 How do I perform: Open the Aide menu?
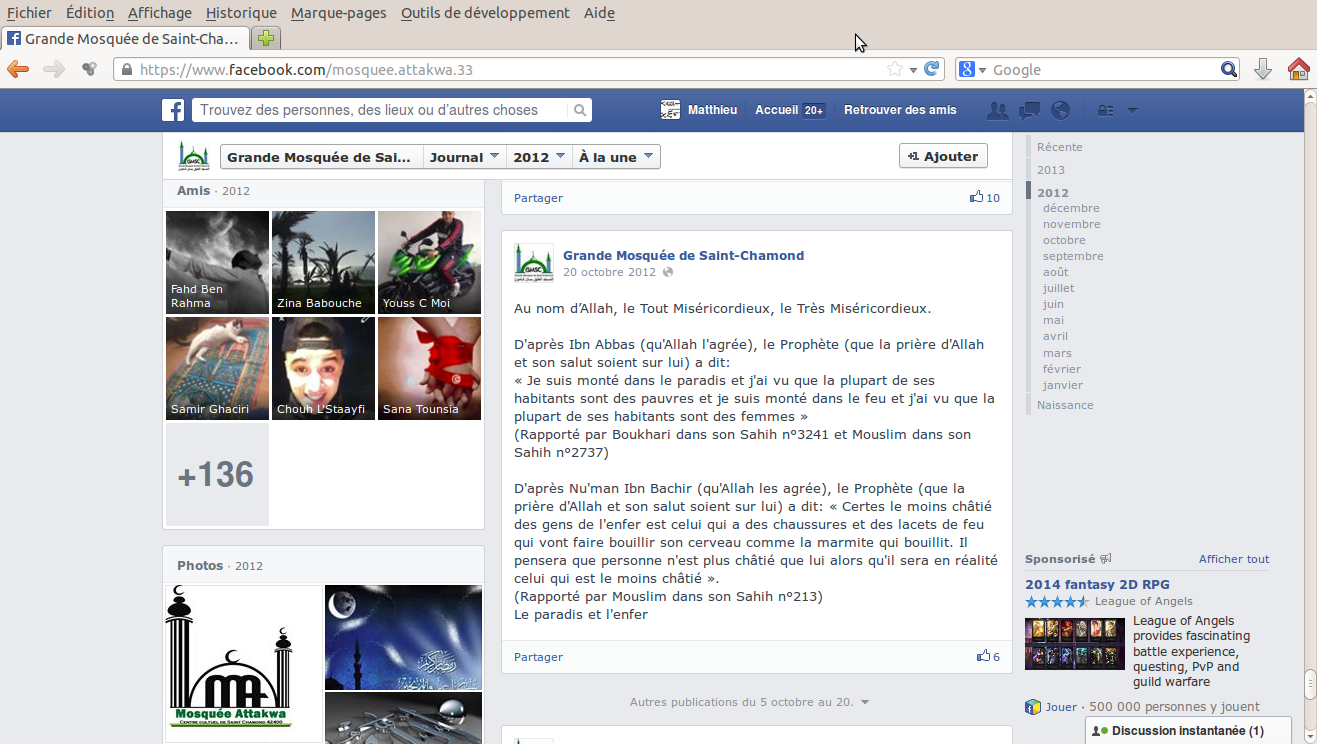coord(599,13)
